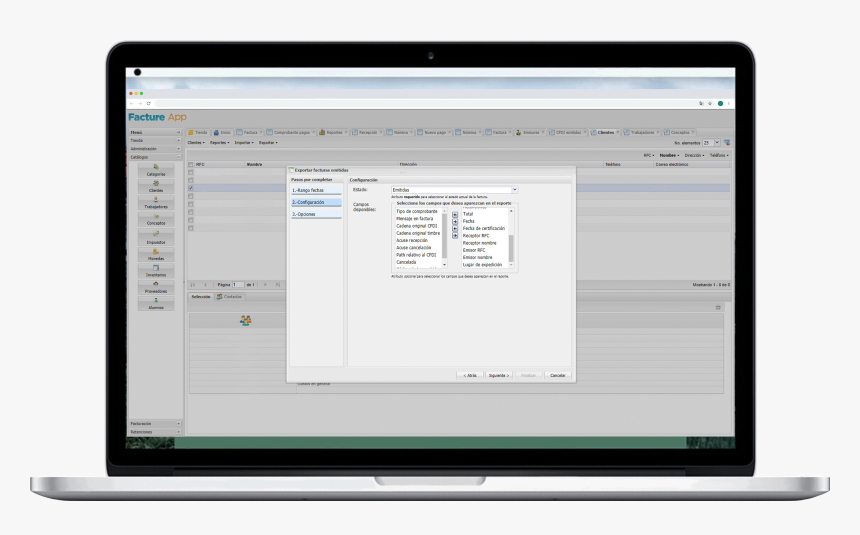The height and width of the screenshot is (535, 860).
Task: Go to the last page in the pager
Action: point(278,285)
